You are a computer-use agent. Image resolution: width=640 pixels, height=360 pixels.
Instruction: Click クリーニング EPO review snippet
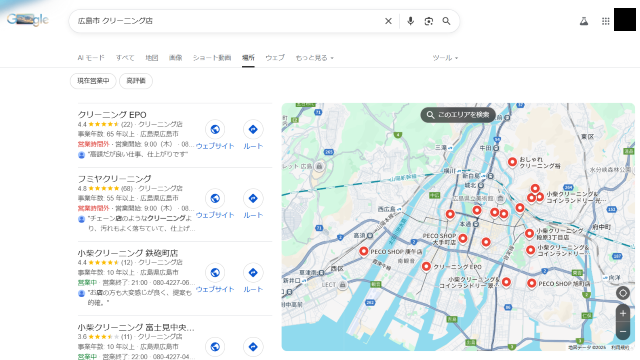[x=138, y=154]
